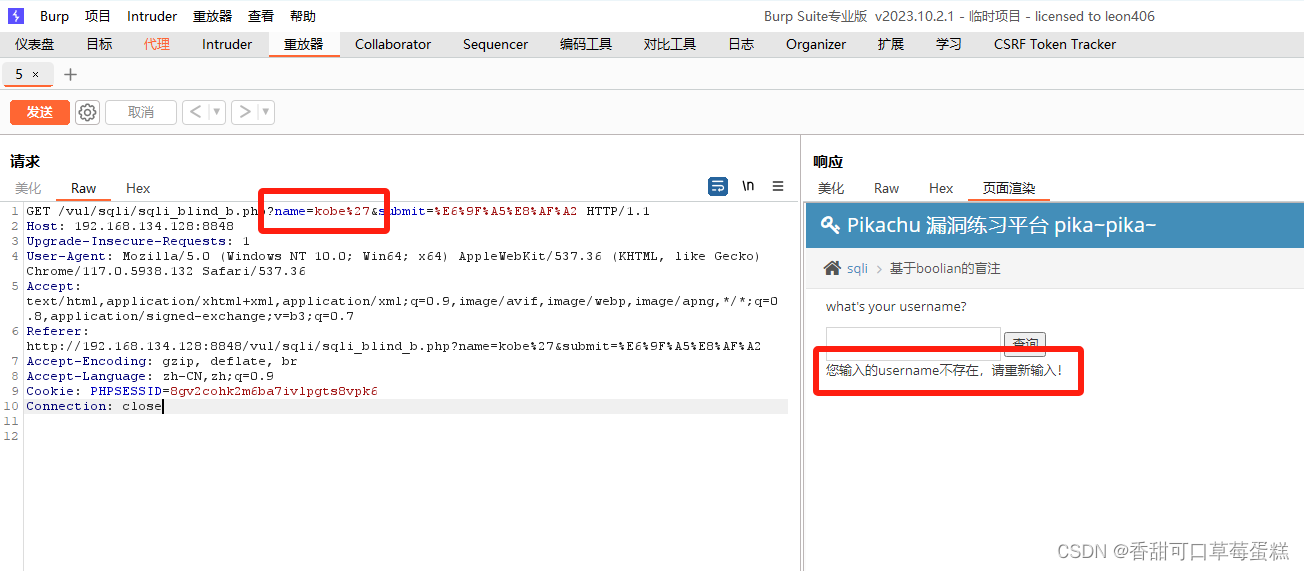
Task: Select the 重放器 tool tab
Action: [304, 44]
